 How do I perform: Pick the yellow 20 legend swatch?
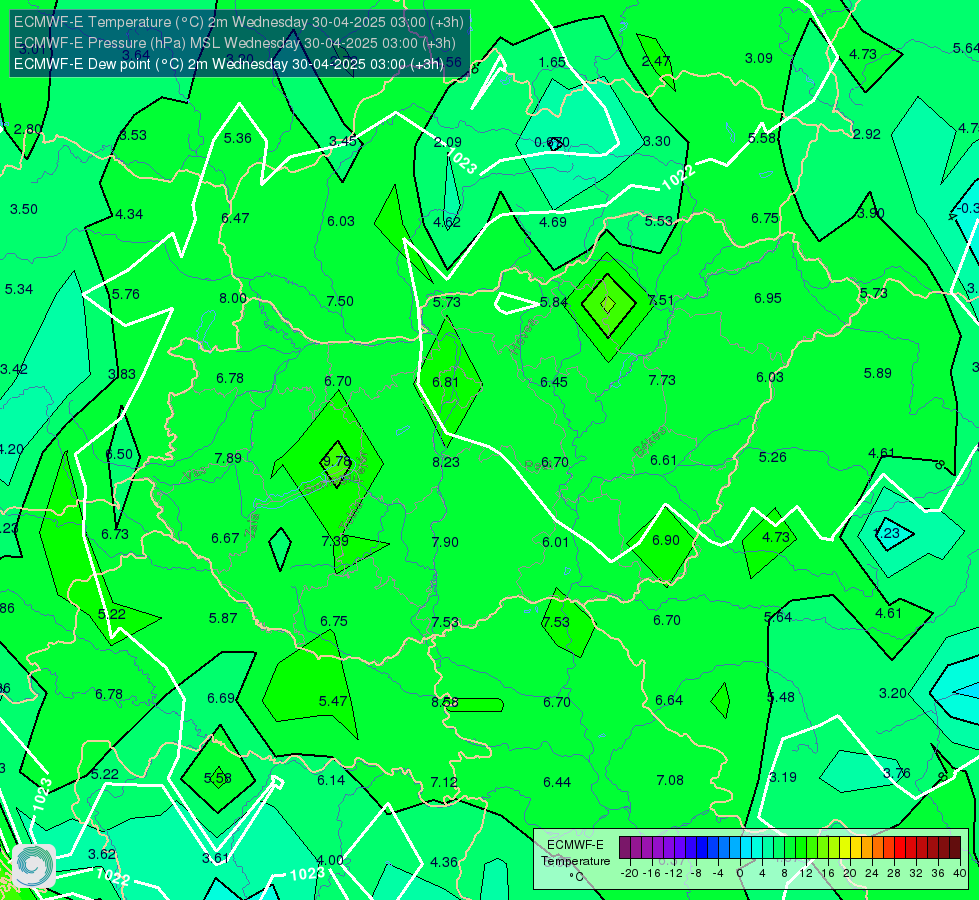845,848
